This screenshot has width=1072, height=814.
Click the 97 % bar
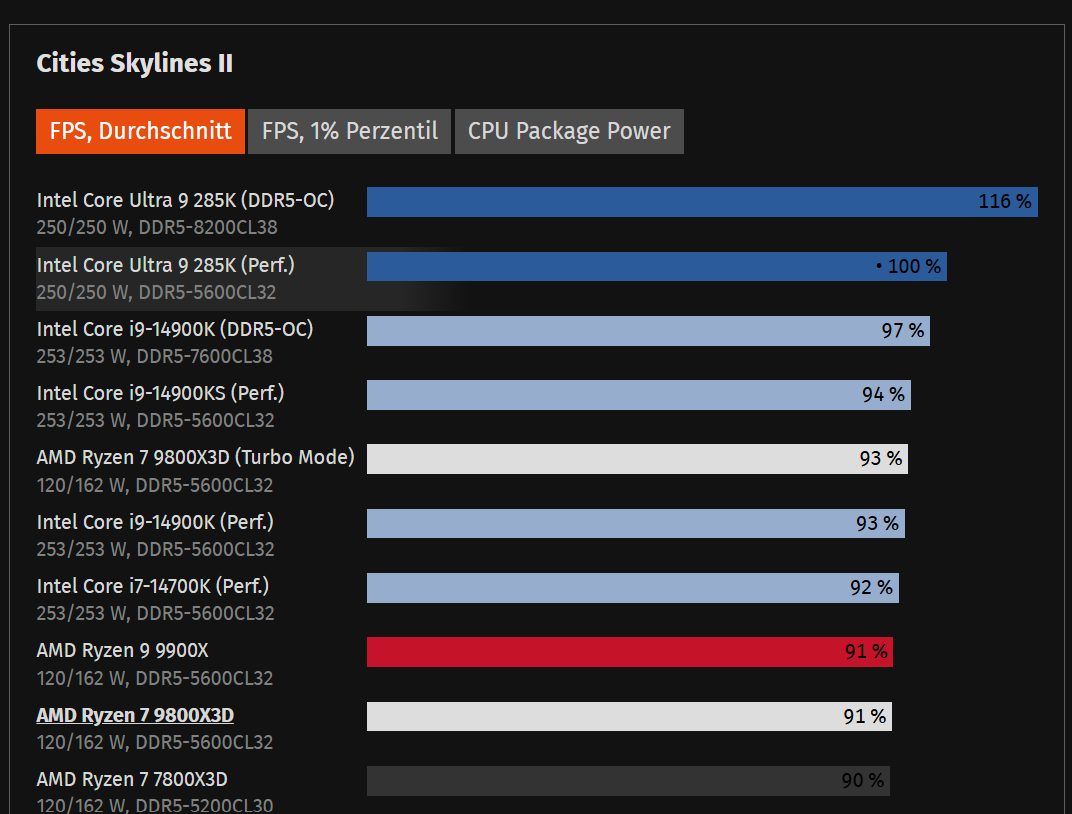[x=648, y=331]
